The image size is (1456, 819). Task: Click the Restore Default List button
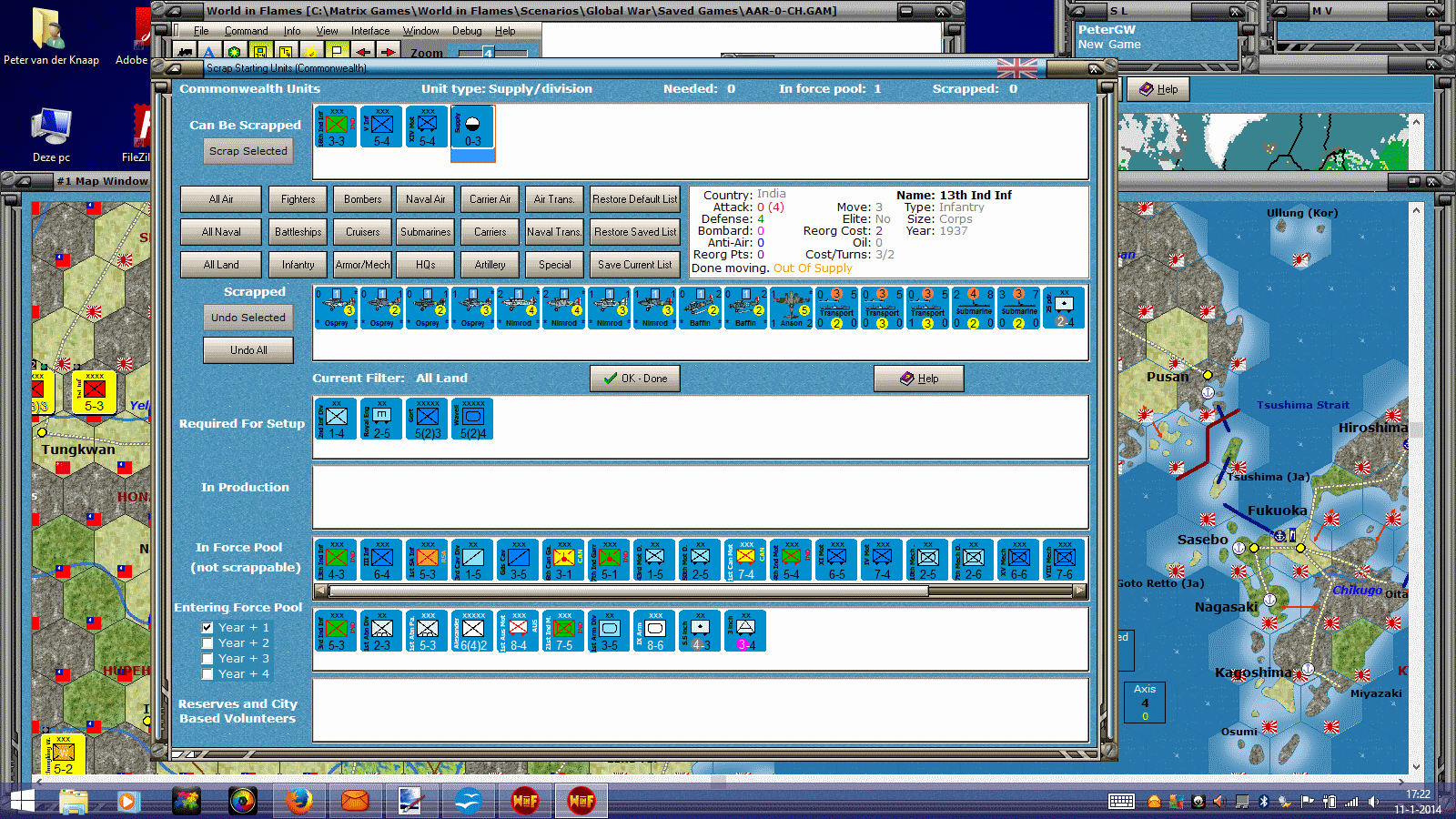point(635,199)
